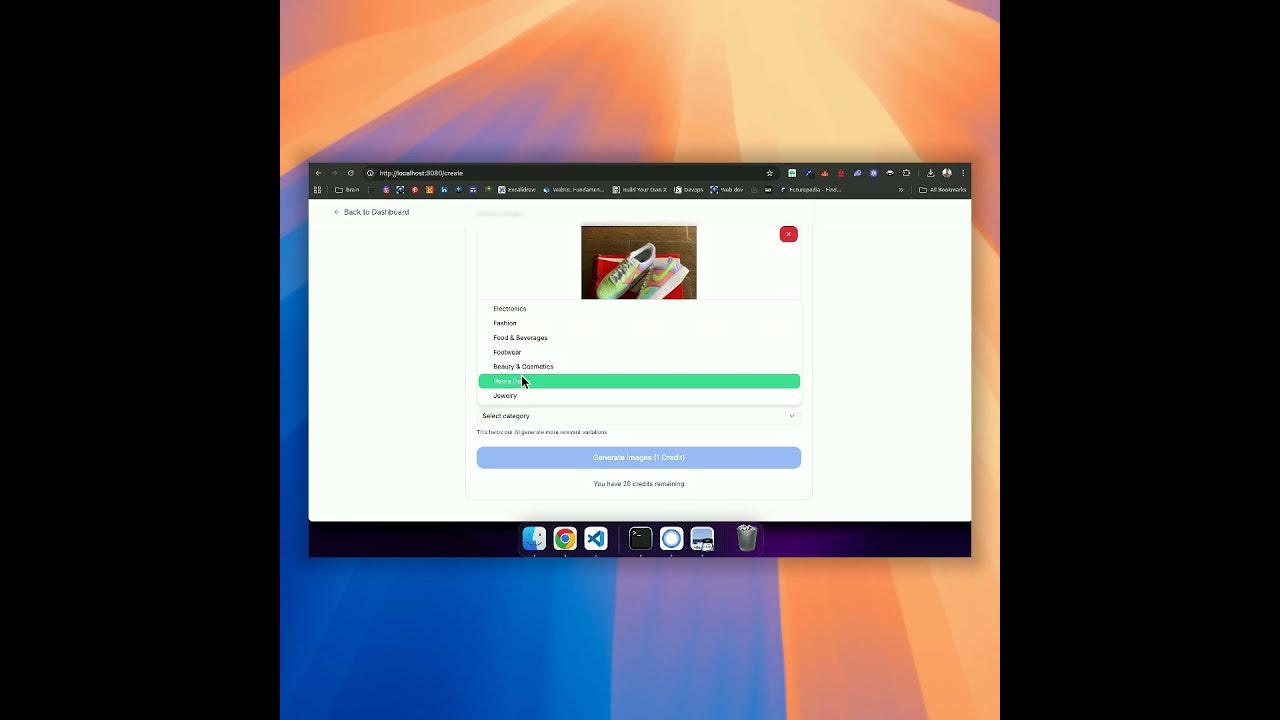Open the apps grid in bookmarks bar
The width and height of the screenshot is (1280, 720).
tap(318, 190)
